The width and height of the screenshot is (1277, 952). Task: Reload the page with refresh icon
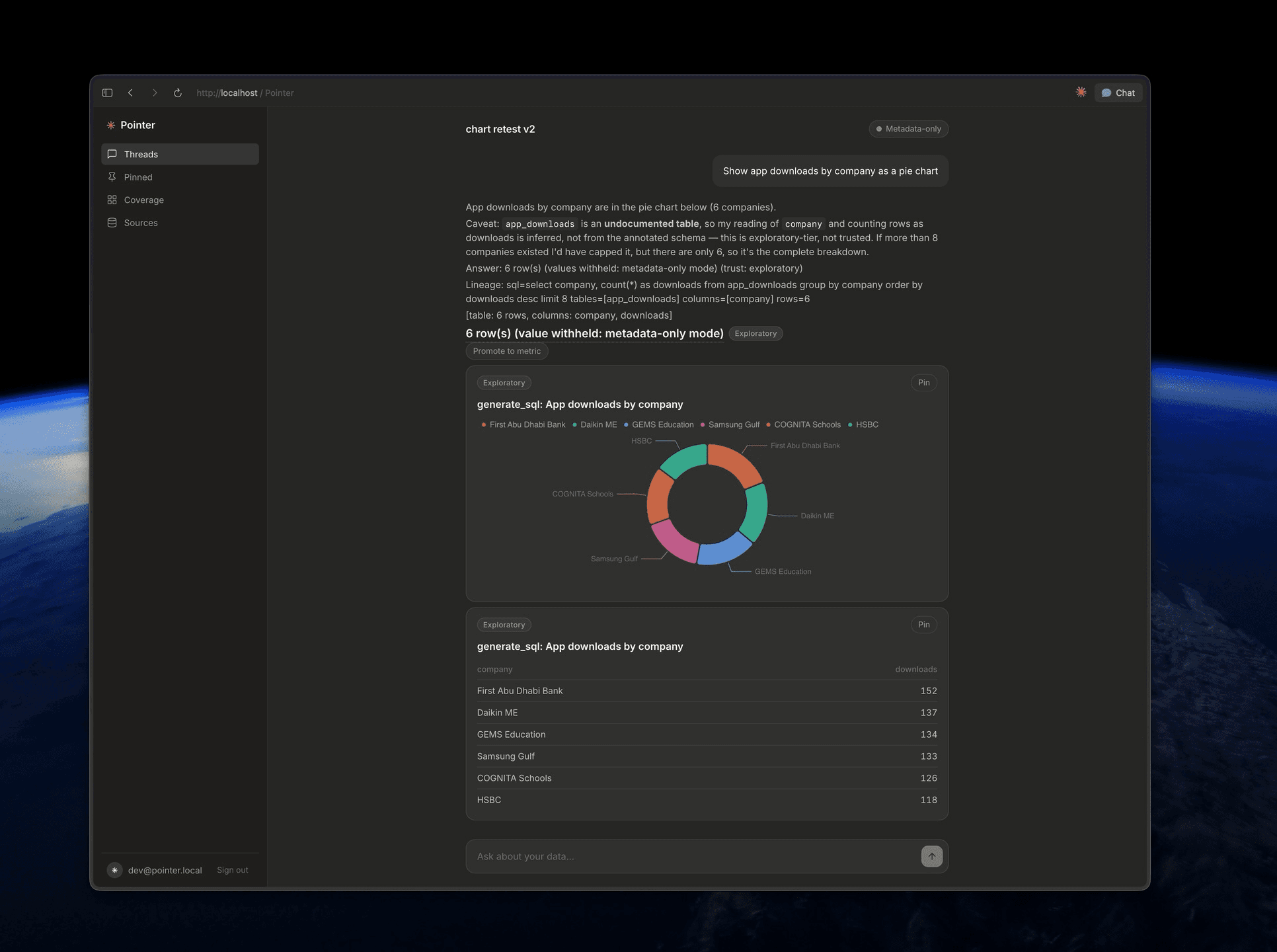[178, 93]
